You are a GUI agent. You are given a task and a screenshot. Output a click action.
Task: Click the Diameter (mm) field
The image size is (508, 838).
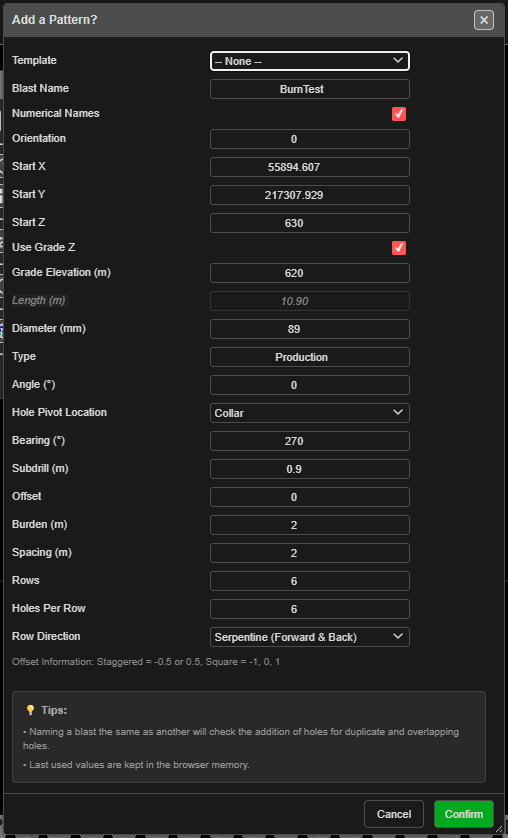pyautogui.click(x=310, y=329)
